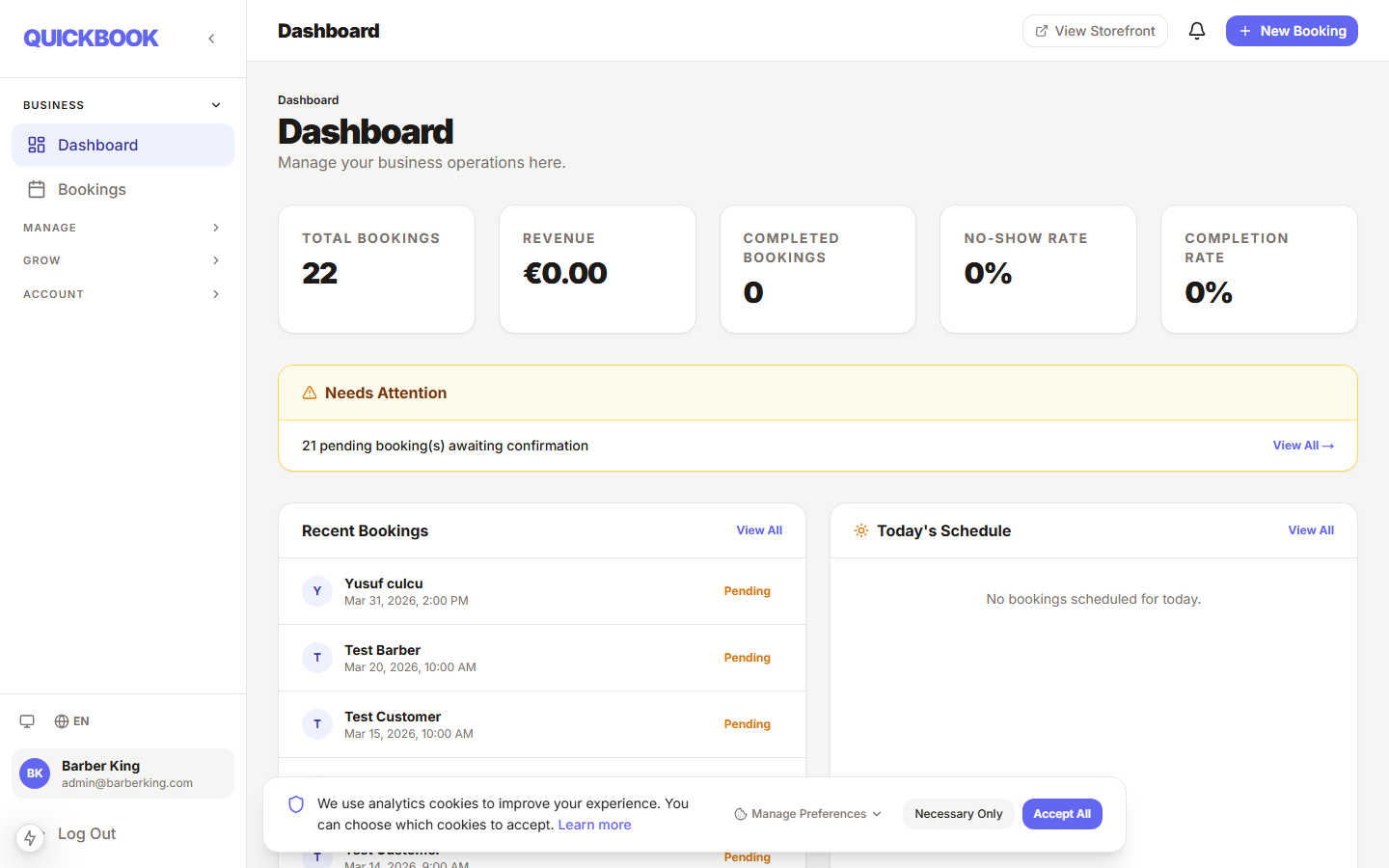Collapse the BUSINESS sidebar section
The height and width of the screenshot is (868, 1389).
216,105
